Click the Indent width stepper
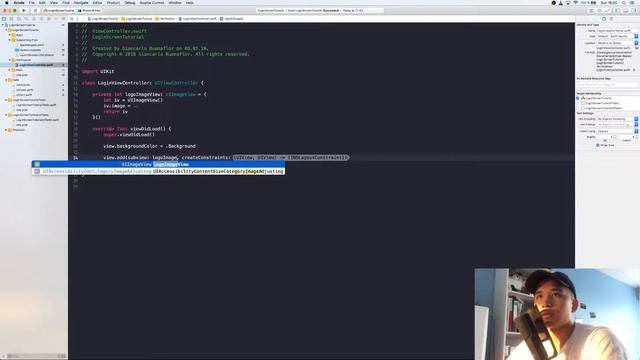 coord(636,137)
